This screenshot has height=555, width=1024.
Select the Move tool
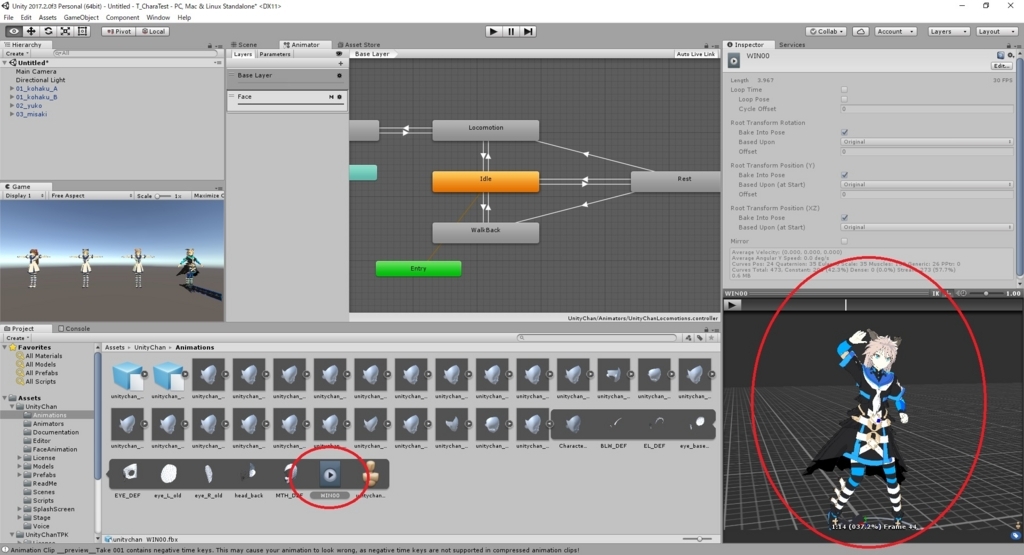coord(31,31)
